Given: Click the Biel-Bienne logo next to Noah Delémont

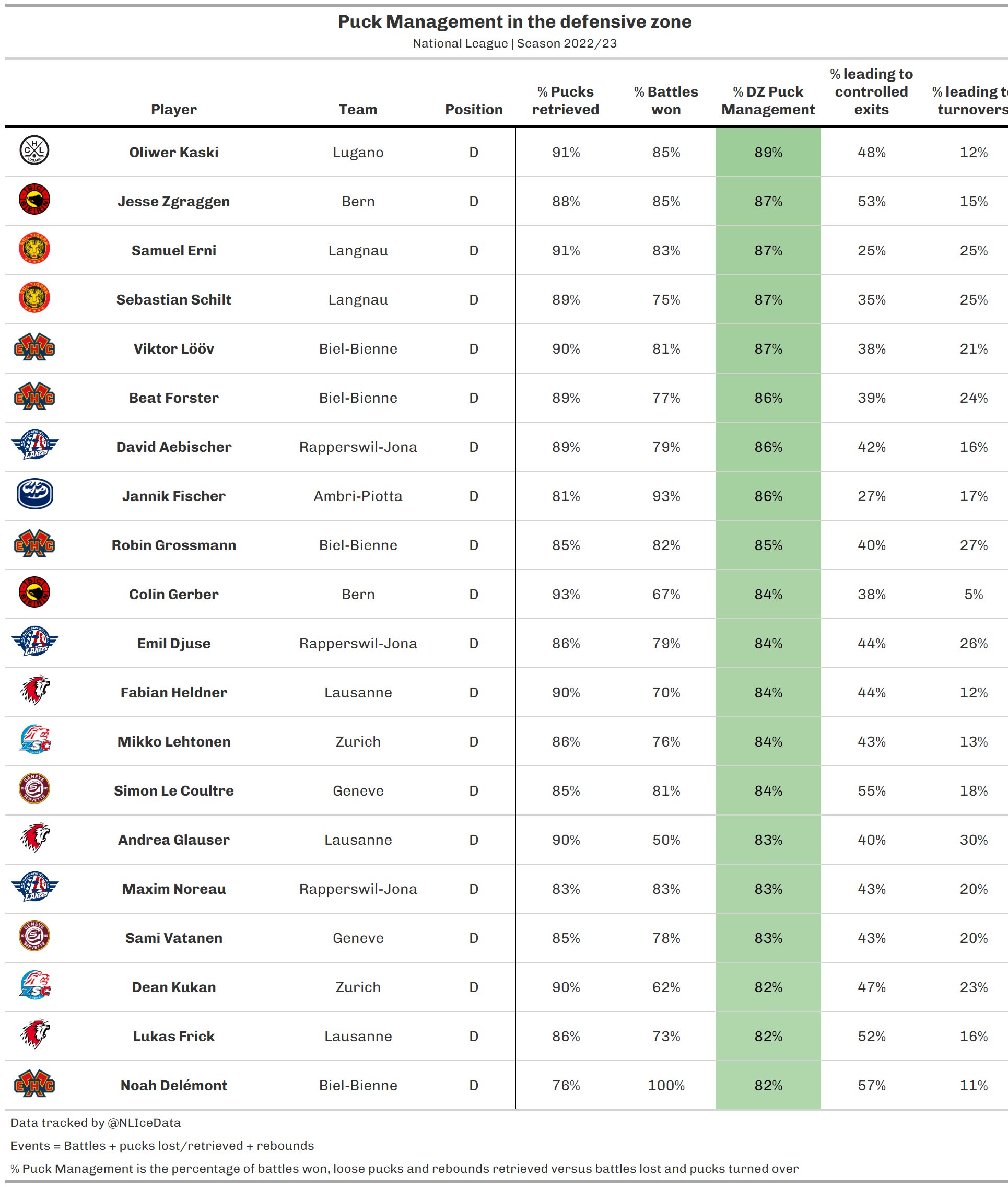Looking at the screenshot, I should (x=34, y=1084).
